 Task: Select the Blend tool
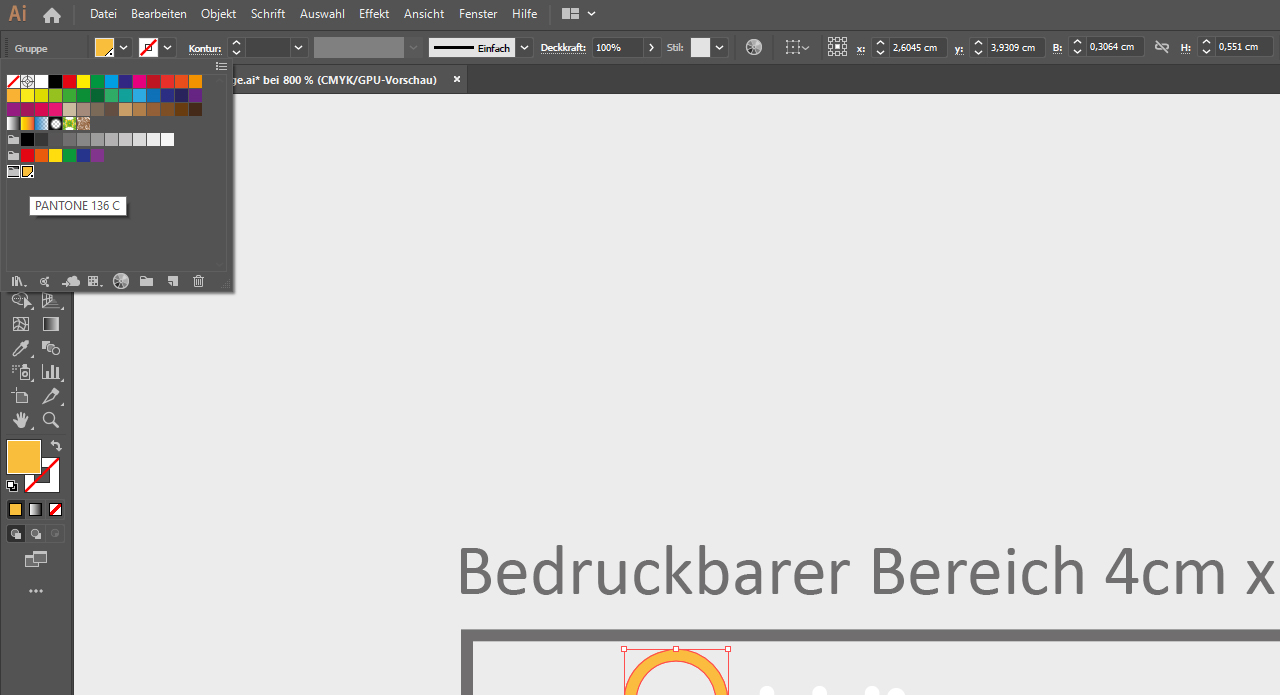pos(51,348)
